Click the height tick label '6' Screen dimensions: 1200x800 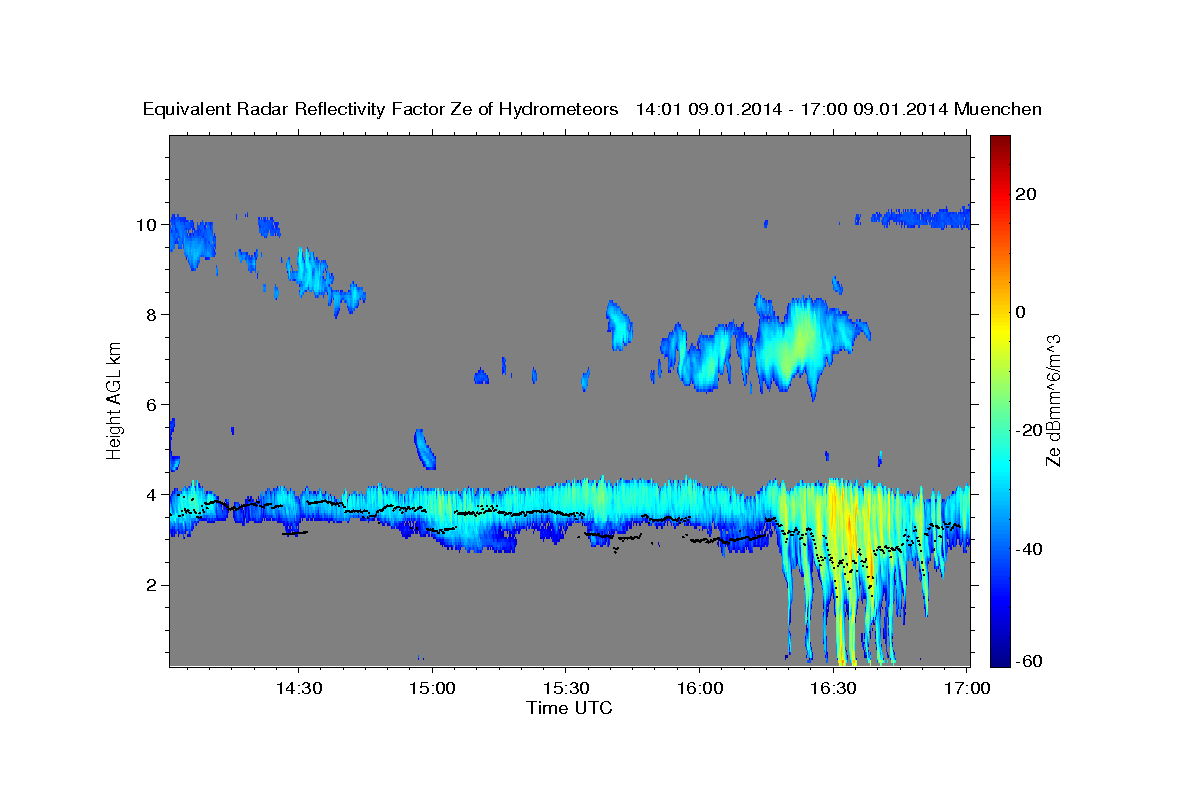coord(152,405)
